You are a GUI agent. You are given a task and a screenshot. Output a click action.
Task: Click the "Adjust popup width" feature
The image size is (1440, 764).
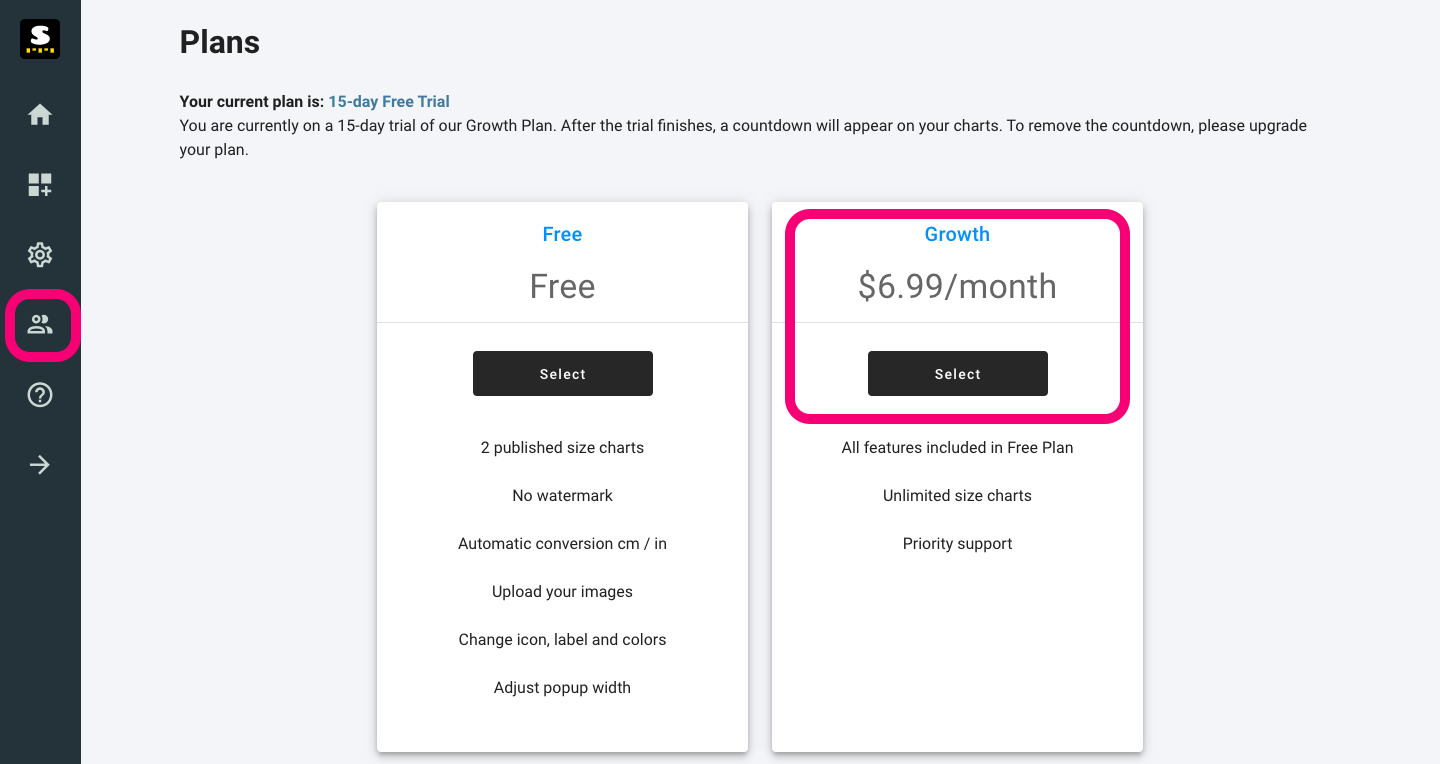562,688
